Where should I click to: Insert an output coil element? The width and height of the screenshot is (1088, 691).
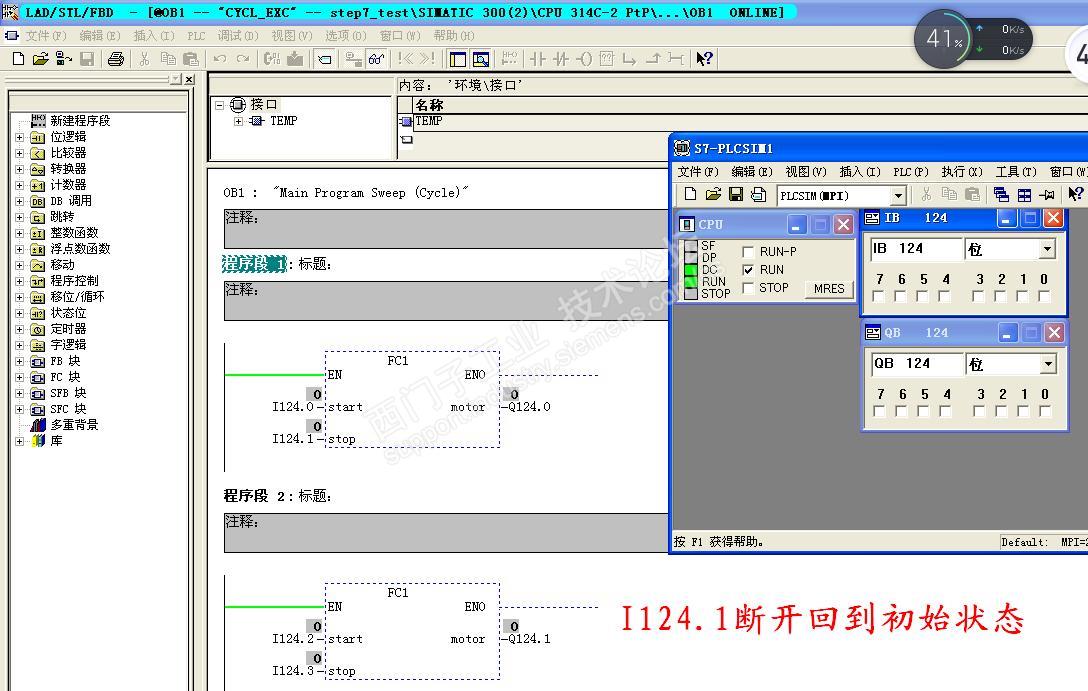(x=584, y=59)
